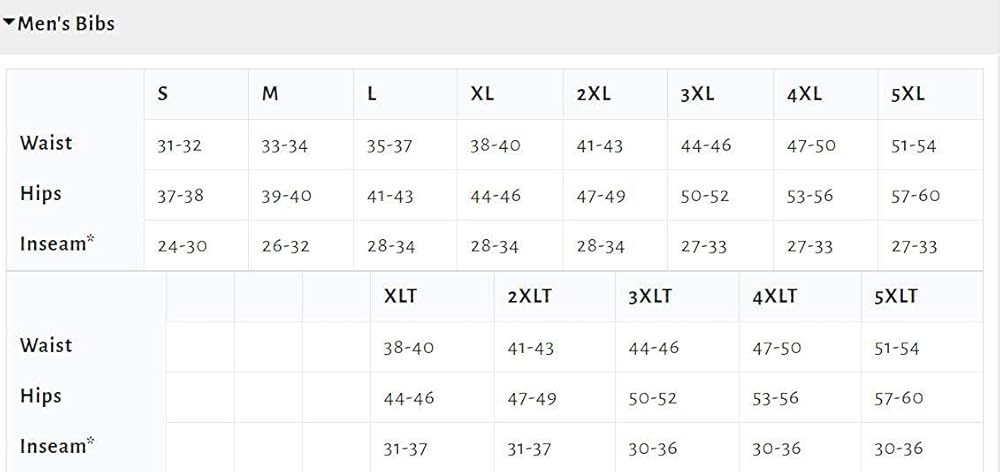1000x472 pixels.
Task: Click the 4XLT tall size header
Action: pyautogui.click(x=775, y=296)
